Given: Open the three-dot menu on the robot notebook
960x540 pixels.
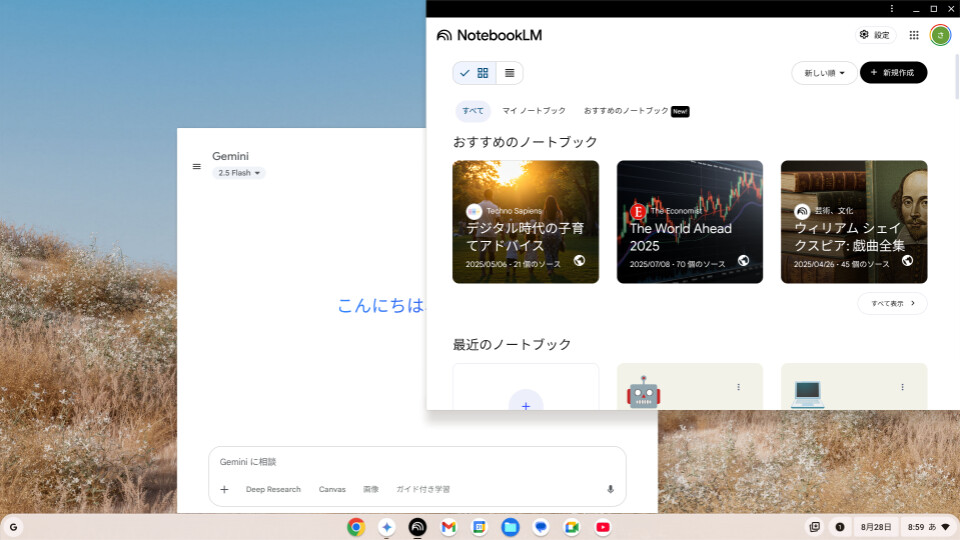Looking at the screenshot, I should tap(738, 387).
